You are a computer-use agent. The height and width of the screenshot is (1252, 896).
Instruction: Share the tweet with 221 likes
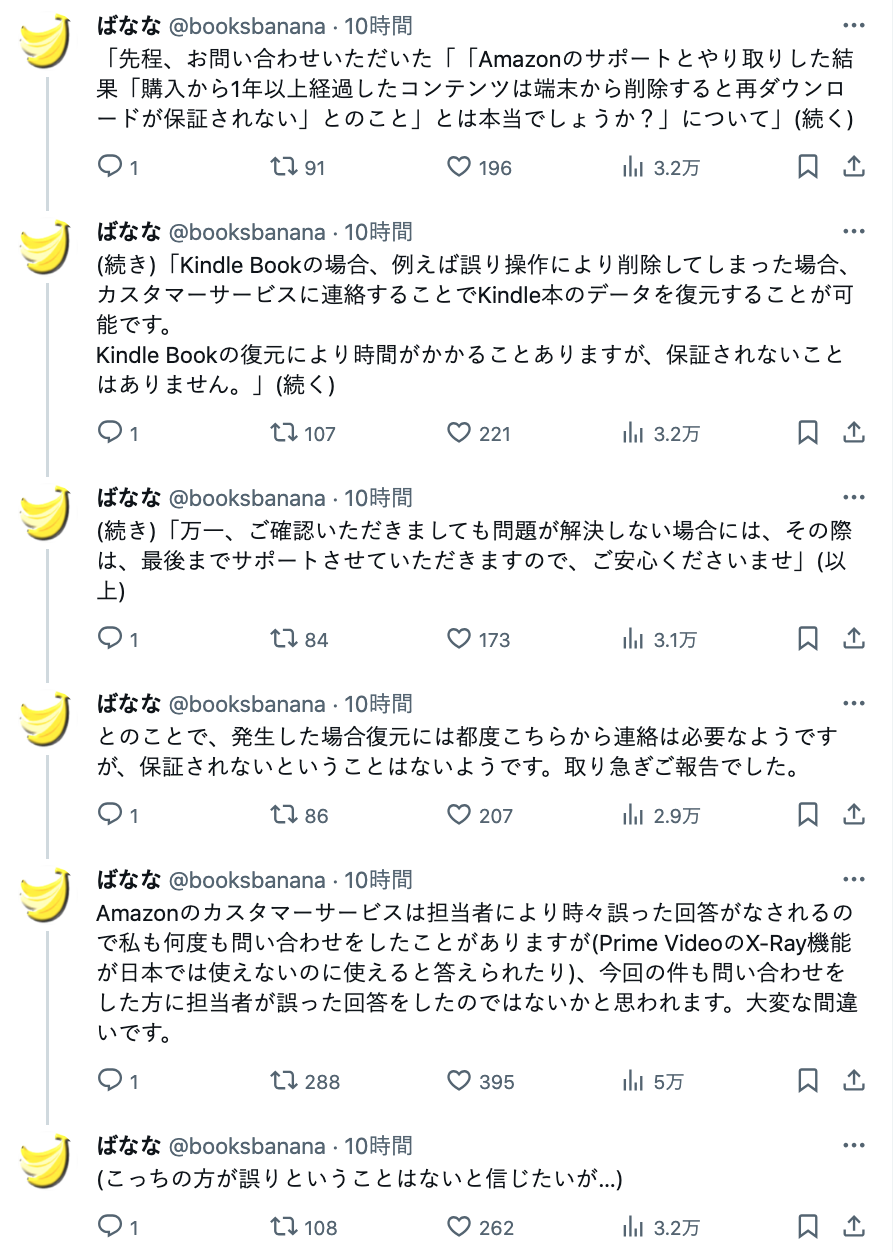[x=854, y=433]
